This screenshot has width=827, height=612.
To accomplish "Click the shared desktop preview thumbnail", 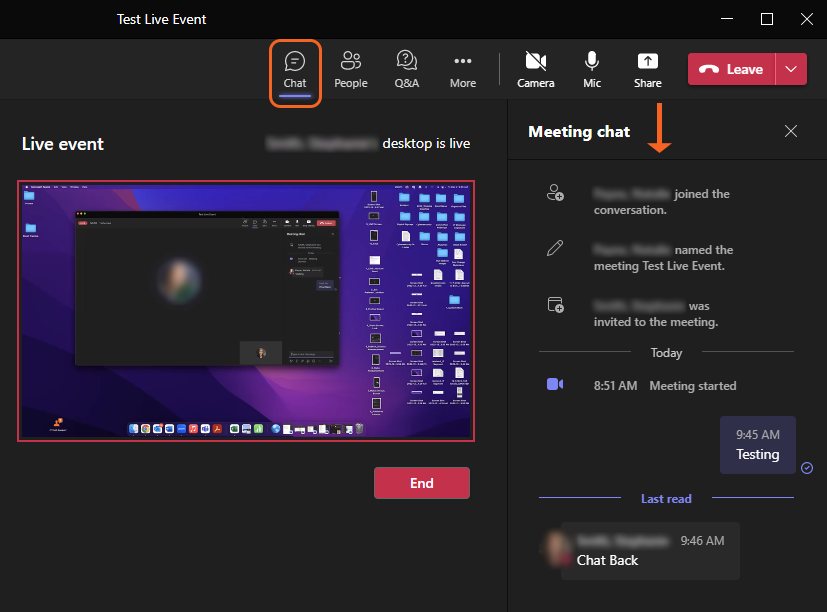I will (x=246, y=311).
